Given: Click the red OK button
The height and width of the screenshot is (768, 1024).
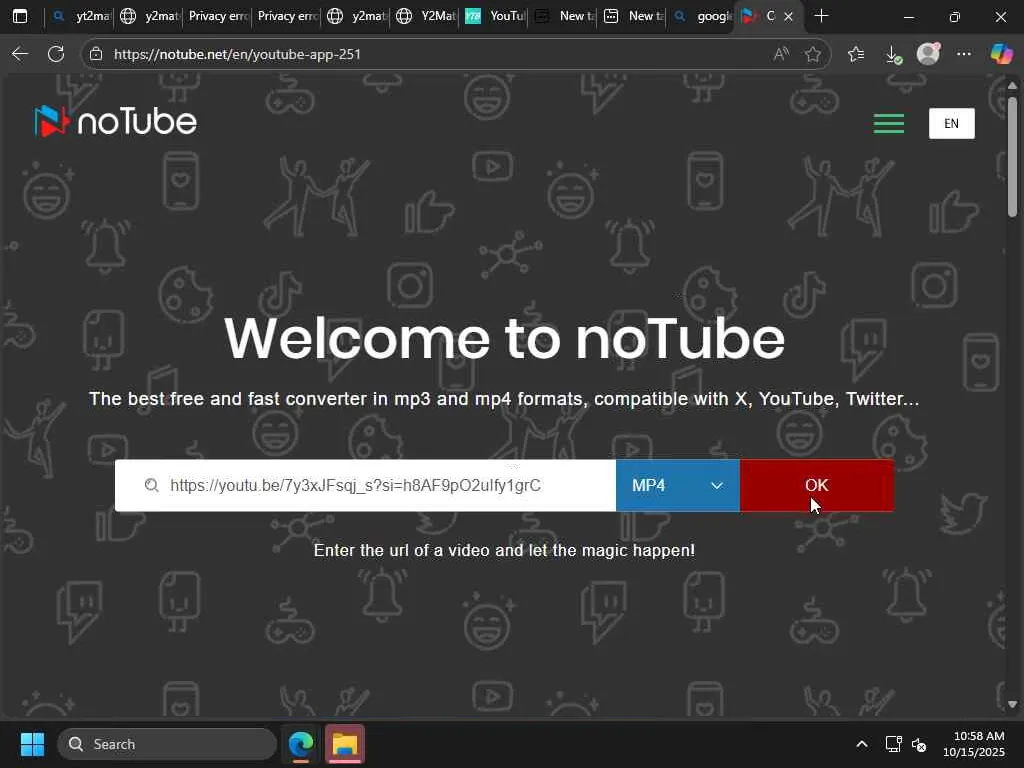Looking at the screenshot, I should (816, 485).
